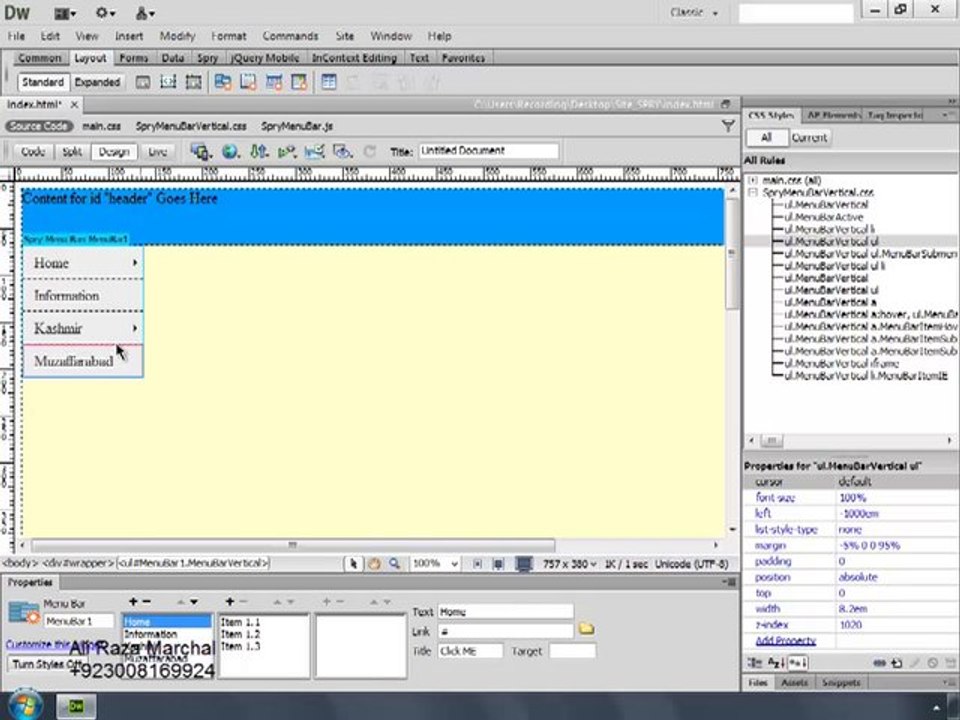
Task: Switch to the jQuery Mobile insert tab
Action: [x=264, y=58]
